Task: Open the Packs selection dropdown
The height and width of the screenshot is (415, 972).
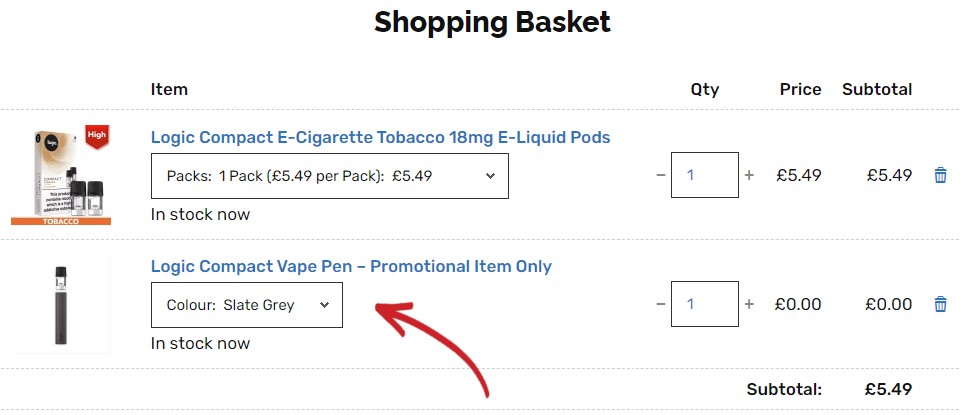Action: pyautogui.click(x=329, y=176)
